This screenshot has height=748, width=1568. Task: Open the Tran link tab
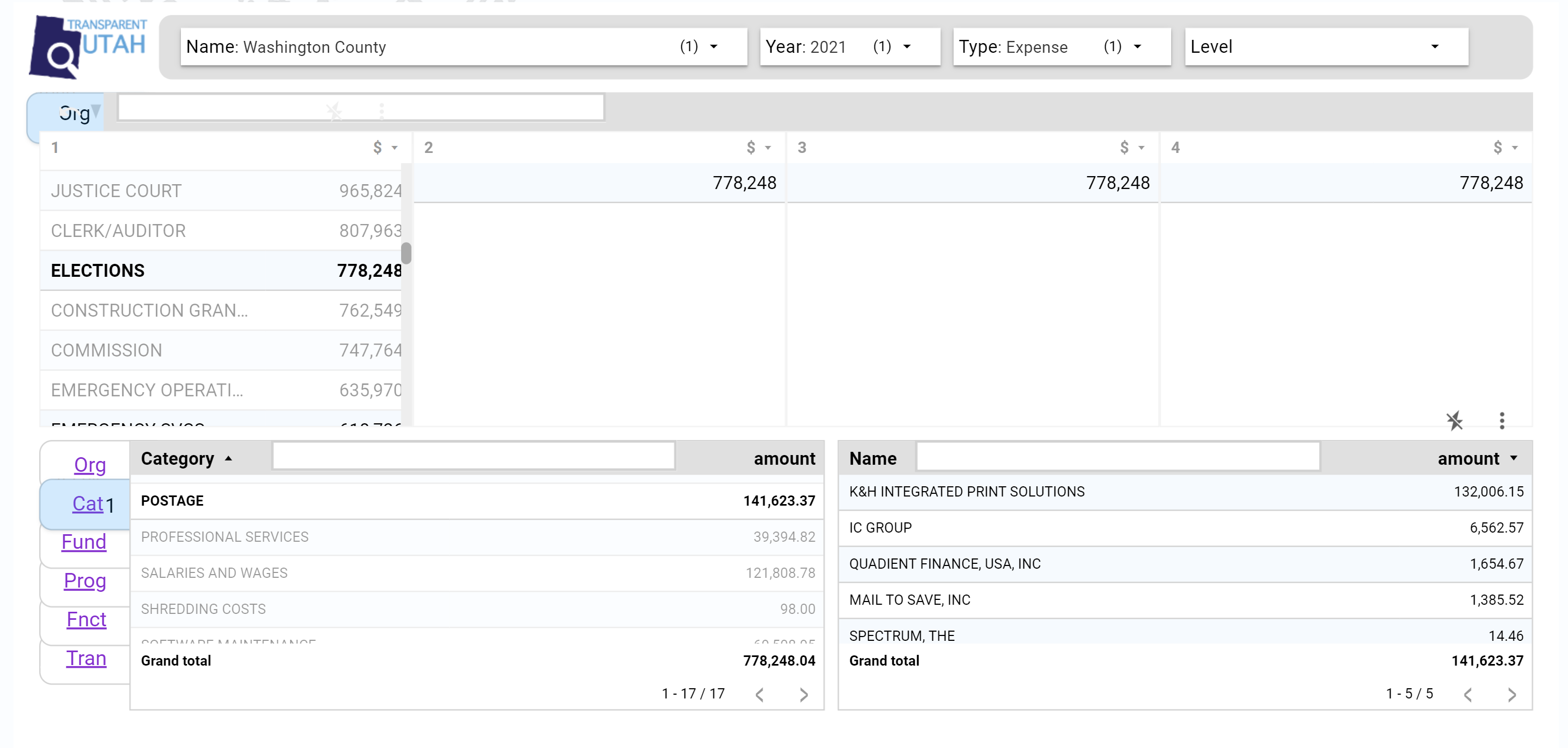click(x=86, y=658)
